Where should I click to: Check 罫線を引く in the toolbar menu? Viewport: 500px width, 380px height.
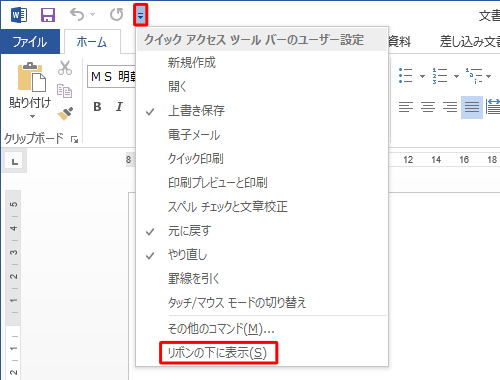pos(262,279)
